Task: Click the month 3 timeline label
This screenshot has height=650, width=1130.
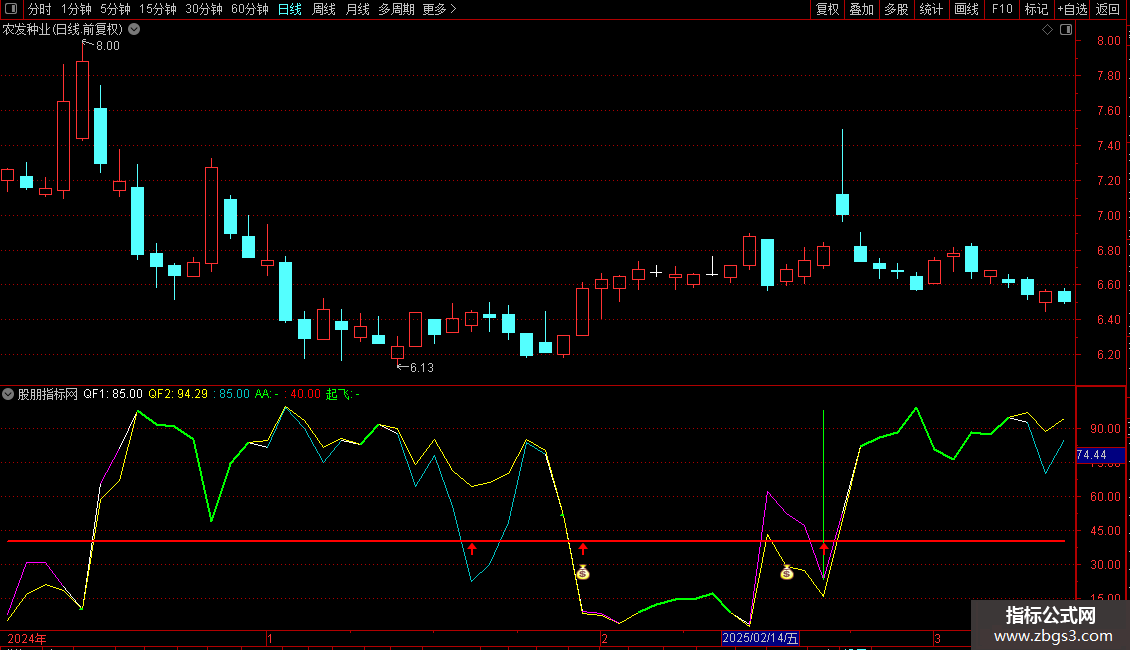Action: tap(937, 638)
